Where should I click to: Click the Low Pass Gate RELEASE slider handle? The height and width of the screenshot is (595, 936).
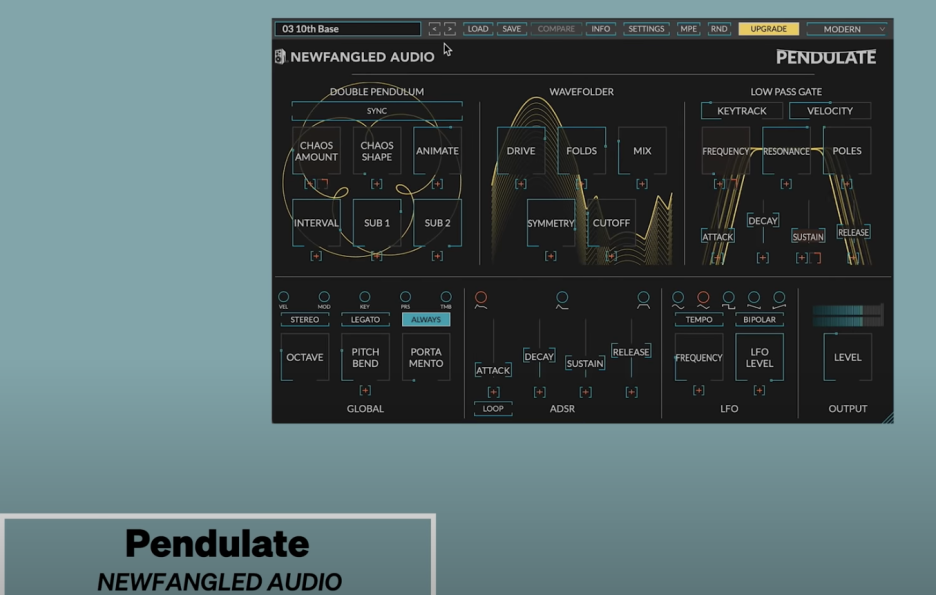[854, 232]
